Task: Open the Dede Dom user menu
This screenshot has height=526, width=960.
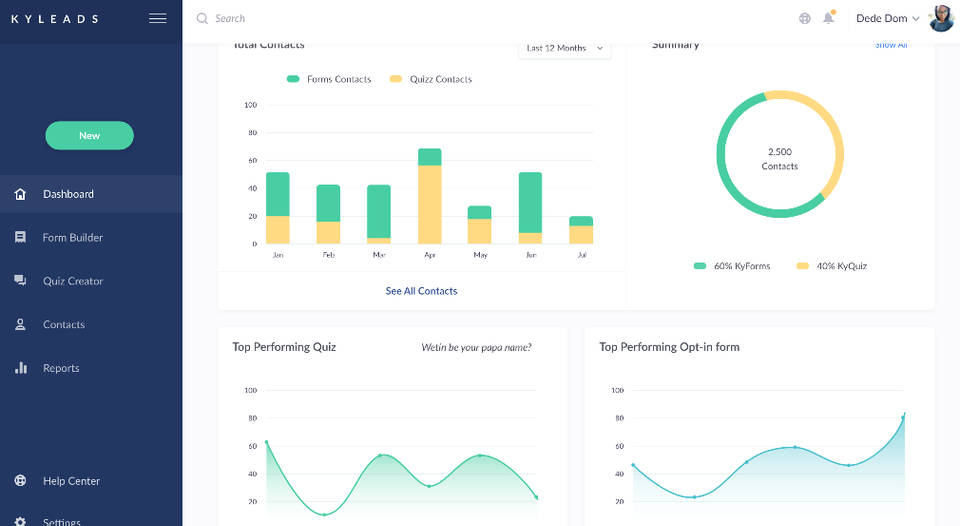Action: click(887, 18)
